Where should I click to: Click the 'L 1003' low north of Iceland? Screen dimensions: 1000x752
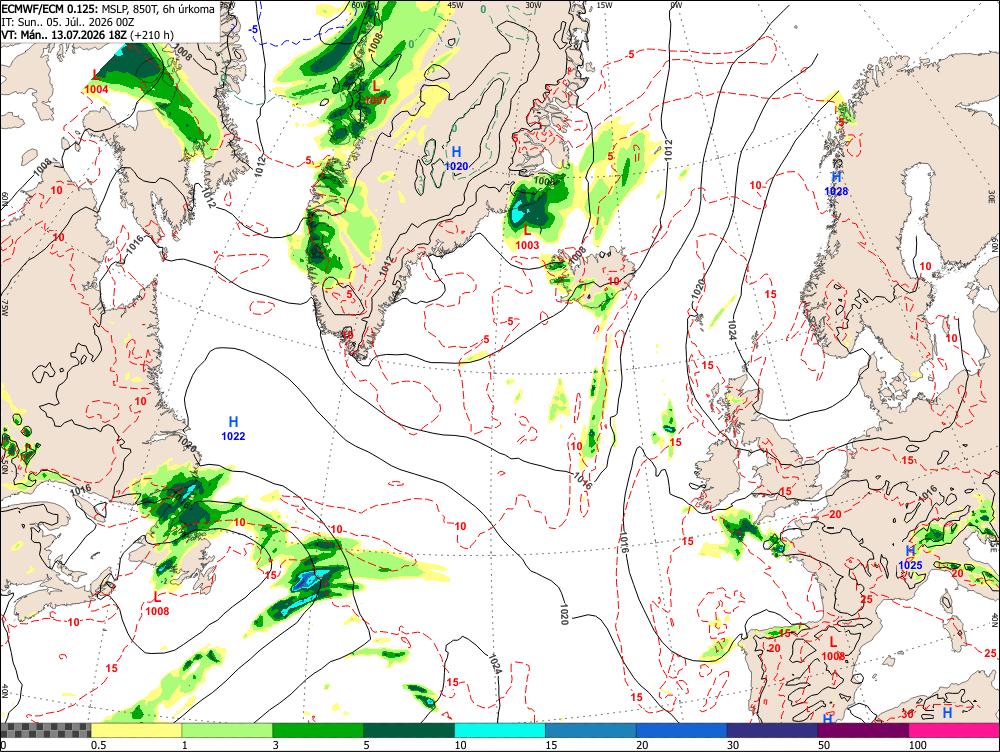[x=527, y=237]
